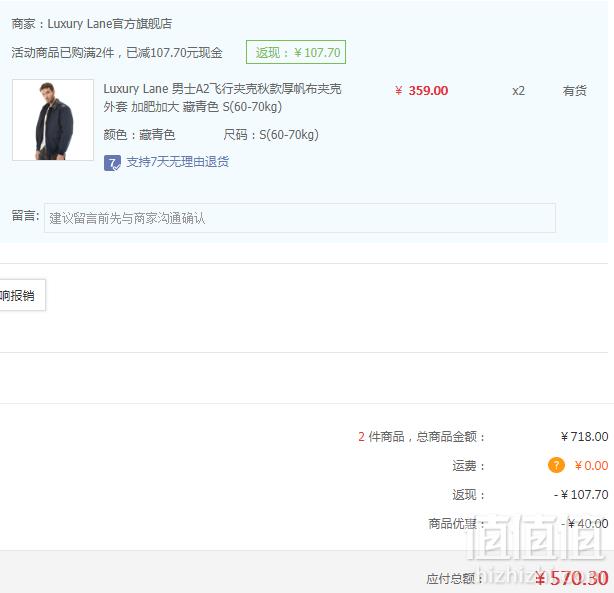This screenshot has width=614, height=593.
Task: Click the 有货 stock status text
Action: pos(574,91)
